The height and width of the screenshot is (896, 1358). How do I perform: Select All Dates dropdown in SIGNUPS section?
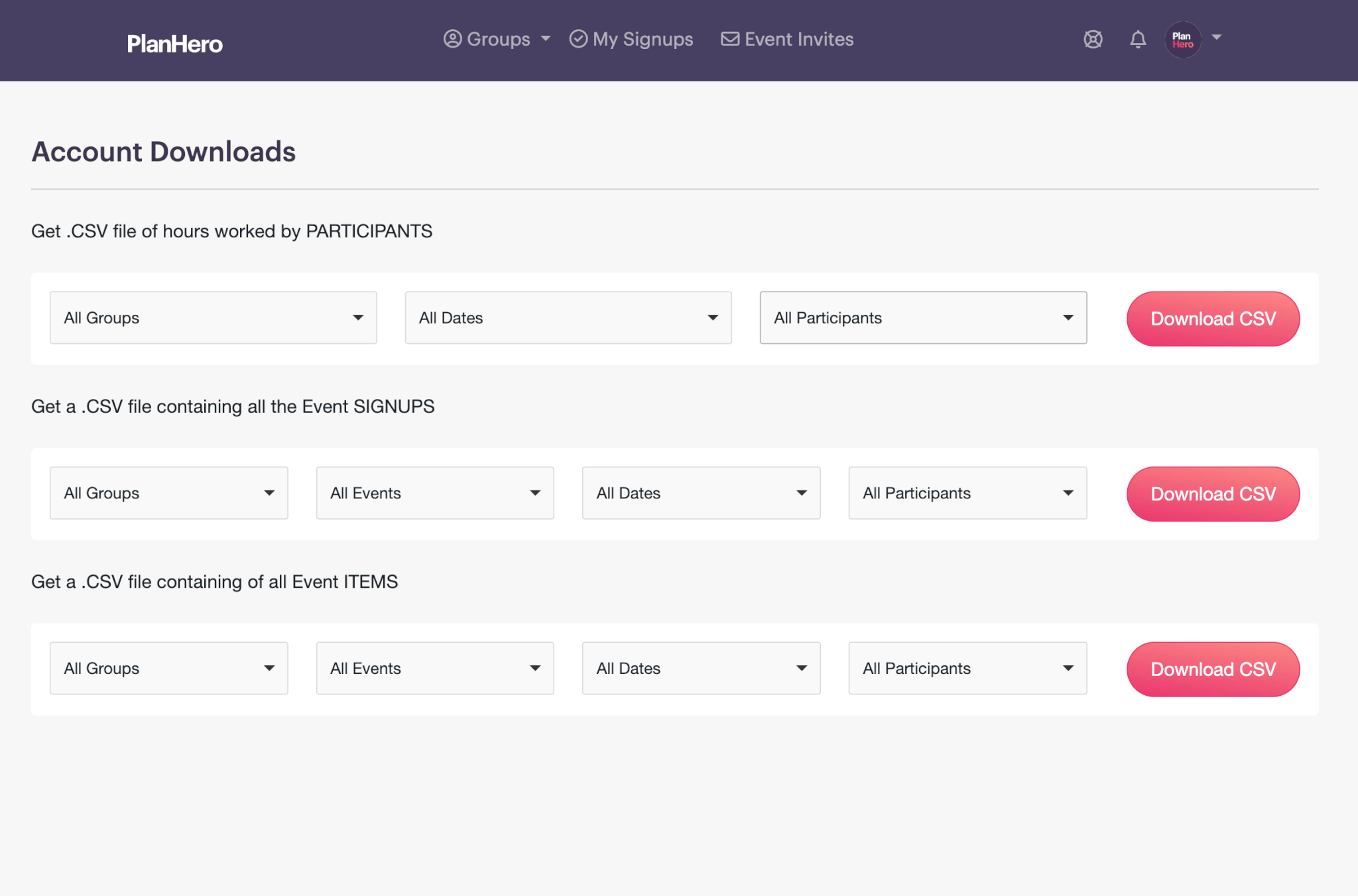(x=701, y=493)
